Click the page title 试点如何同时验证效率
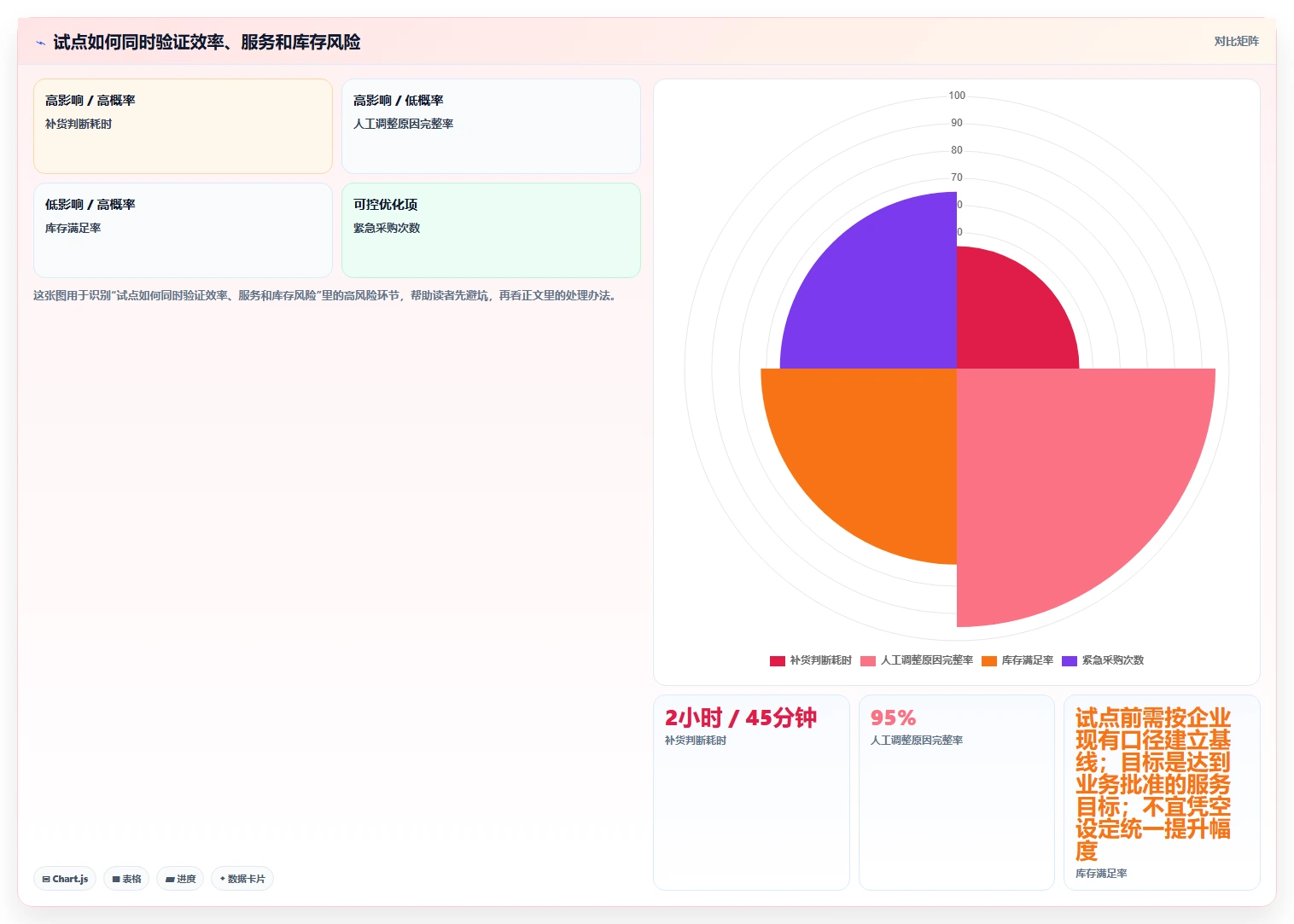Screen dimensions: 1294x924 [x=207, y=42]
